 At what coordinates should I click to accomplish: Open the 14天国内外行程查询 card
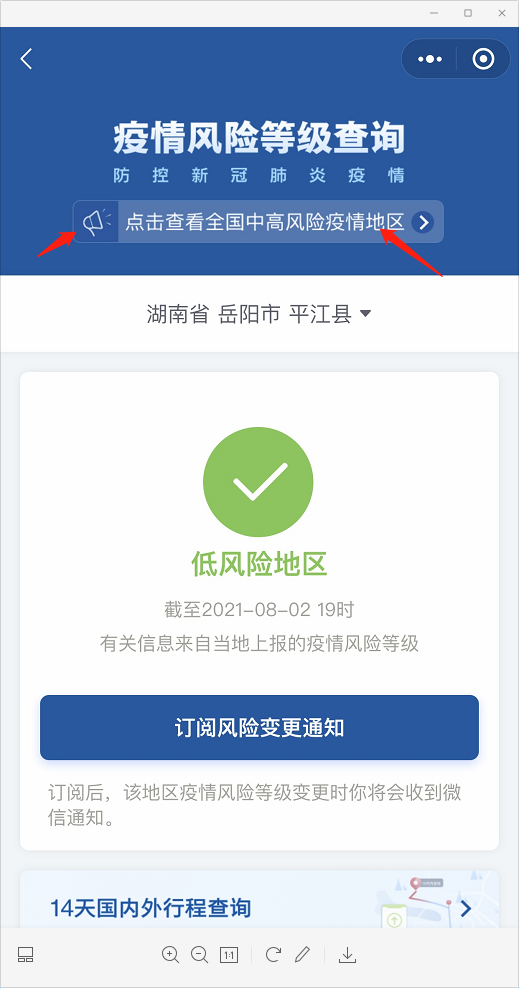[x=260, y=900]
